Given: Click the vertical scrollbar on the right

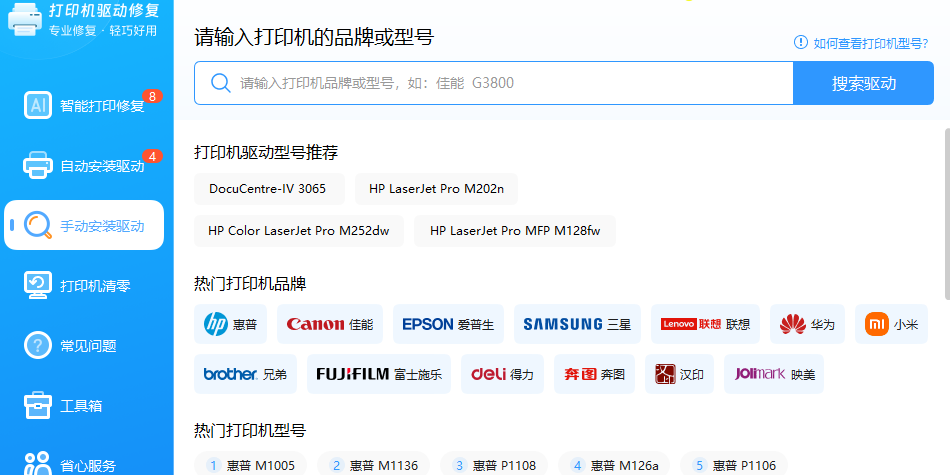Looking at the screenshot, I should click(x=946, y=210).
